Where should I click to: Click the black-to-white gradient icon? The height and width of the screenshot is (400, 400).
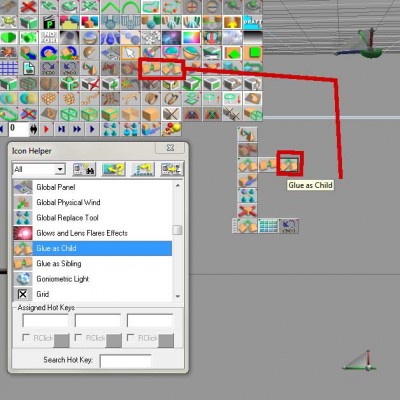pos(253,37)
